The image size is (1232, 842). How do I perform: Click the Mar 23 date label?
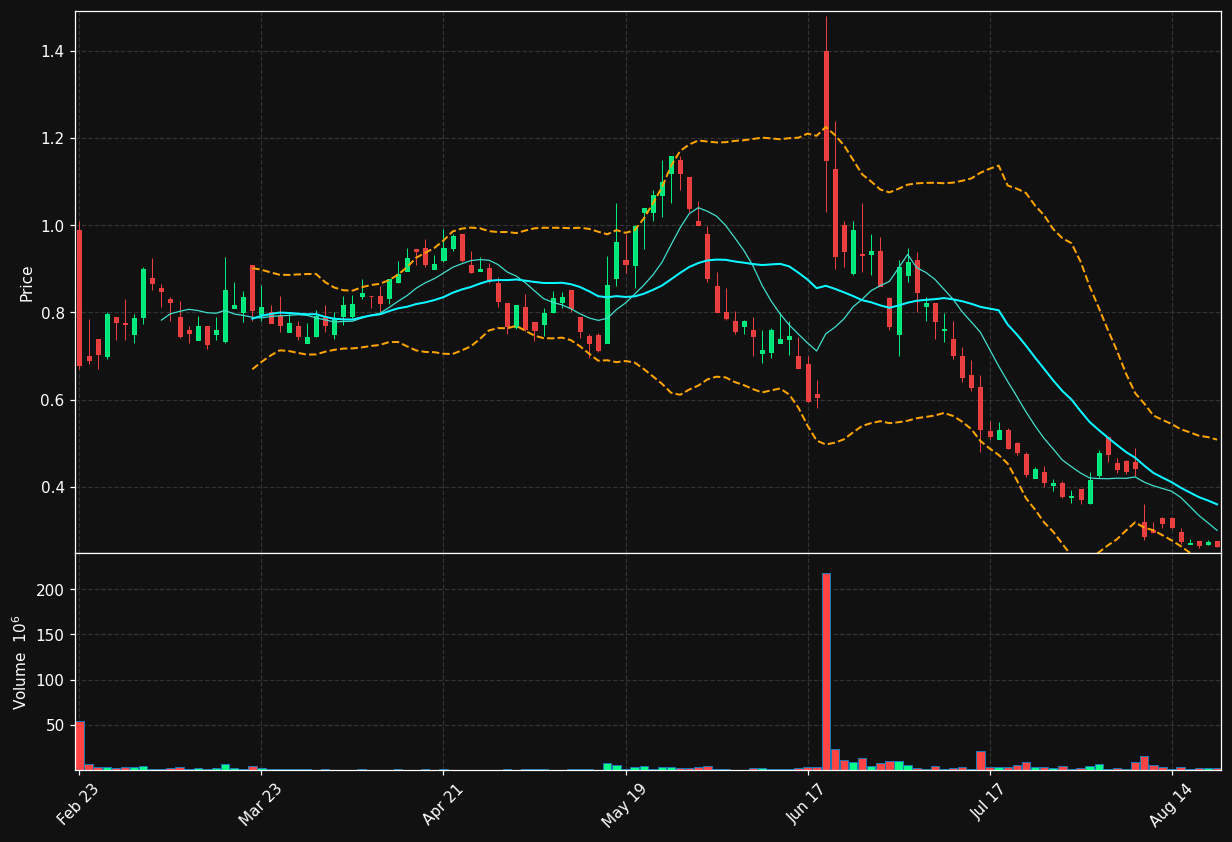coord(260,804)
